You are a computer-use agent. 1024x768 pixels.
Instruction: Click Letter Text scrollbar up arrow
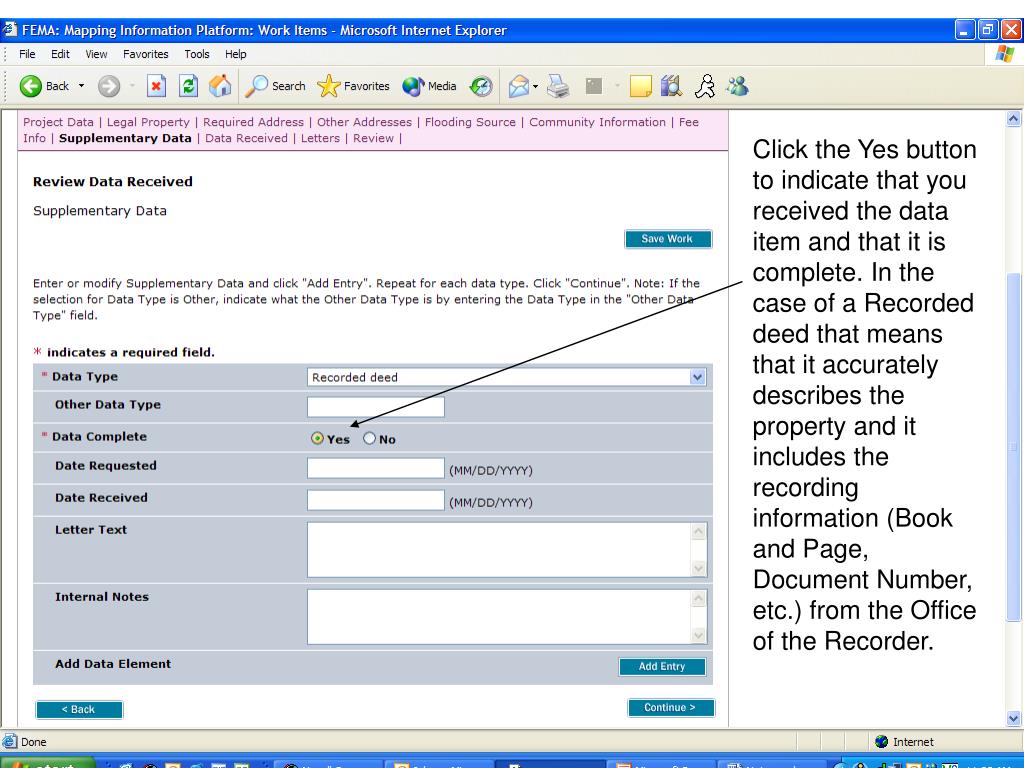699,531
